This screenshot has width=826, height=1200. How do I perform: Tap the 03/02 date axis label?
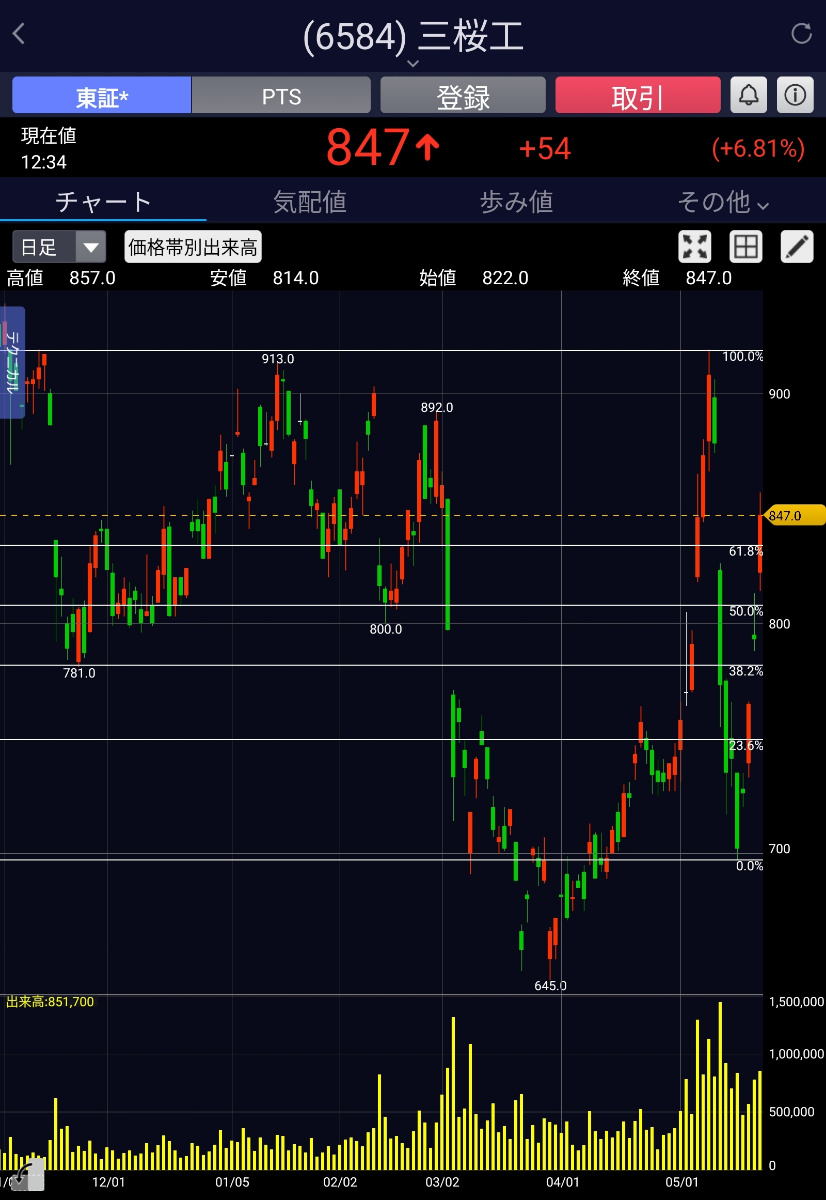(442, 1182)
